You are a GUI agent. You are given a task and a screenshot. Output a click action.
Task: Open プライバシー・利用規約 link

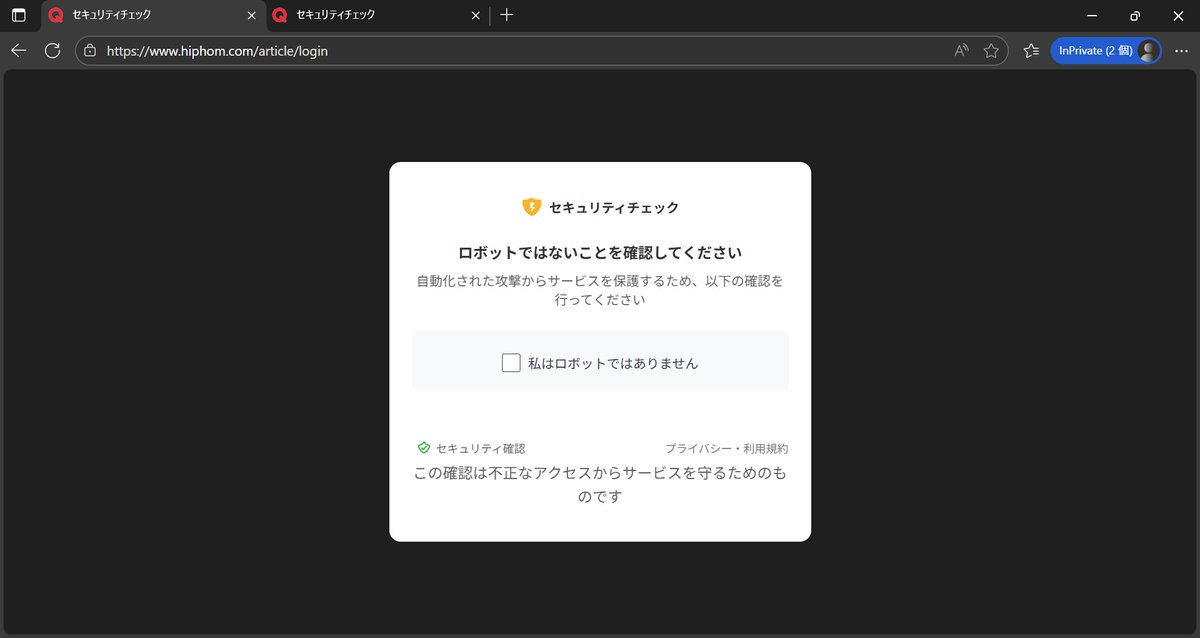tap(727, 448)
